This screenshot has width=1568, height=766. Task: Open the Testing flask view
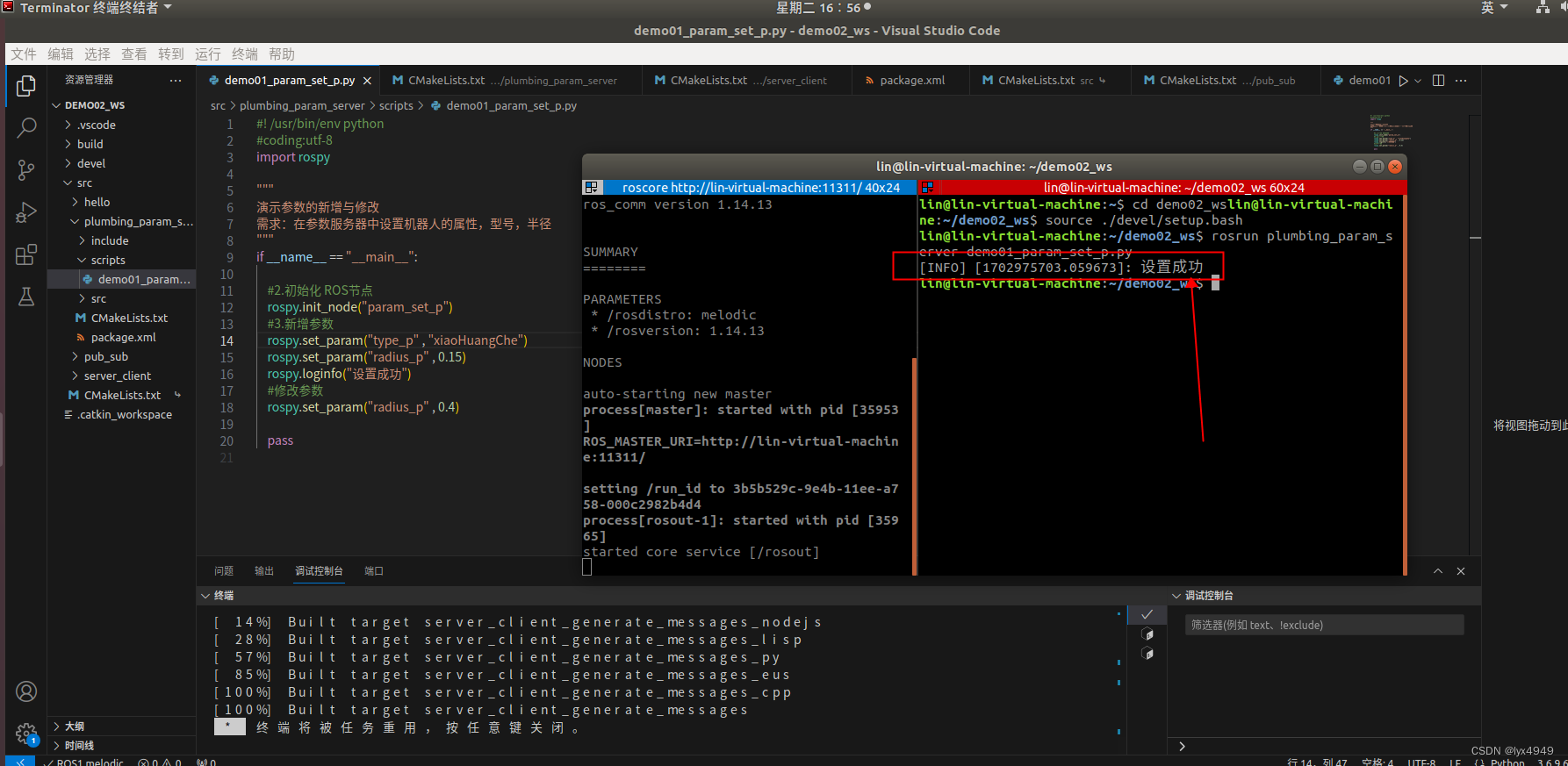(26, 297)
